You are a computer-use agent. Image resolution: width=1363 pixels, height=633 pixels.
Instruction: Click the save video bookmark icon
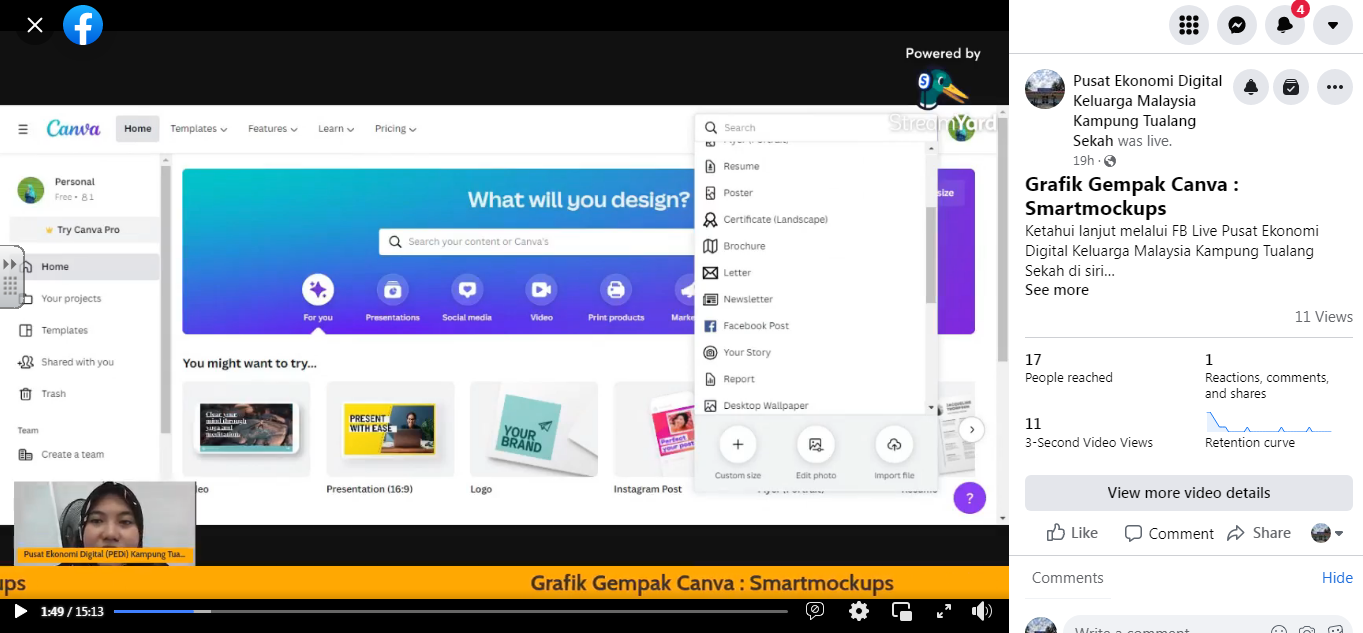pyautogui.click(x=1291, y=87)
